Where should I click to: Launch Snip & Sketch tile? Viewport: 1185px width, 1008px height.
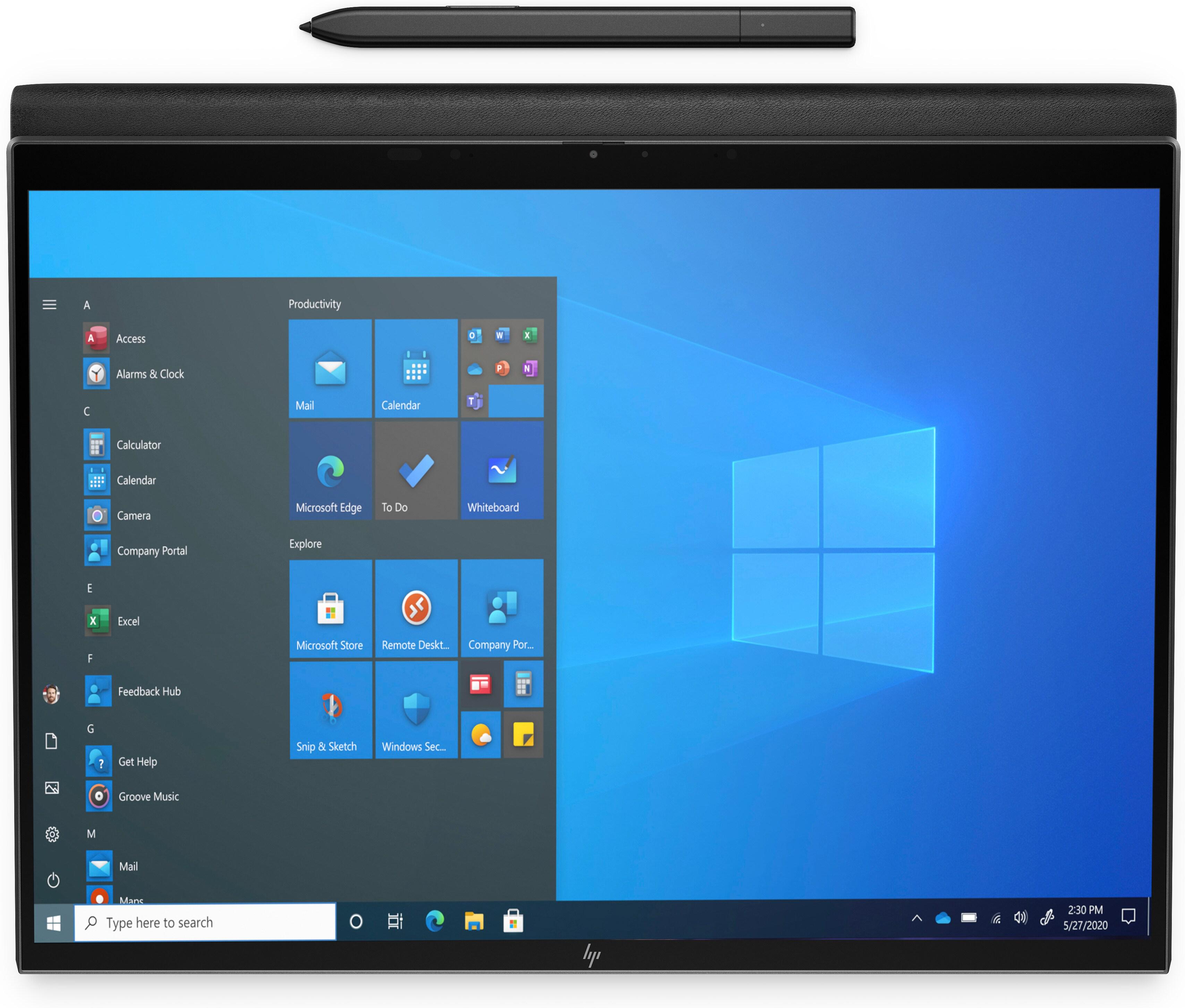click(330, 709)
